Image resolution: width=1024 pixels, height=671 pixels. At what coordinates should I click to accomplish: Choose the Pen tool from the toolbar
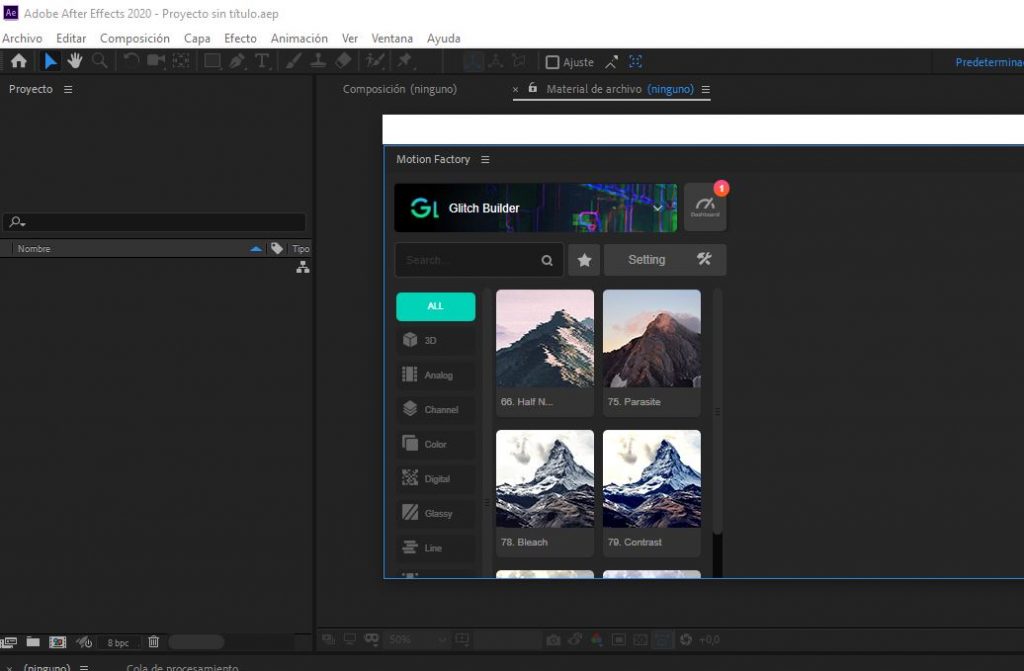237,60
